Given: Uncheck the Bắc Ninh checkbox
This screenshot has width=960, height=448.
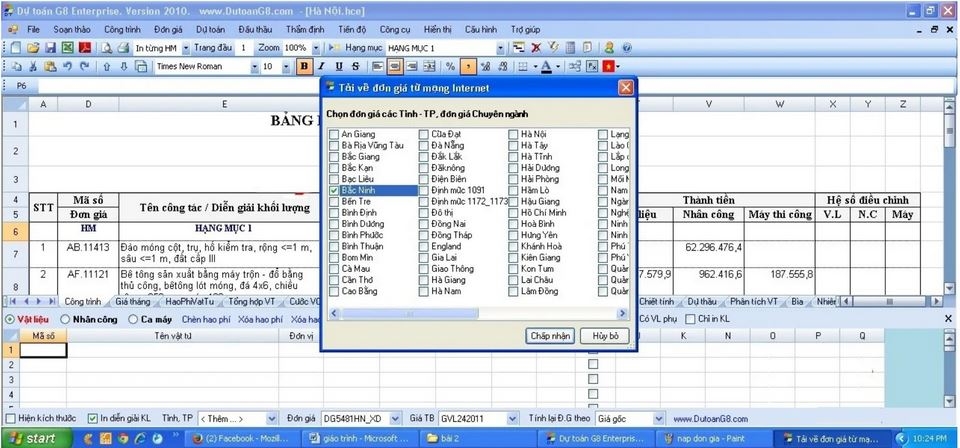Looking at the screenshot, I should tap(334, 190).
